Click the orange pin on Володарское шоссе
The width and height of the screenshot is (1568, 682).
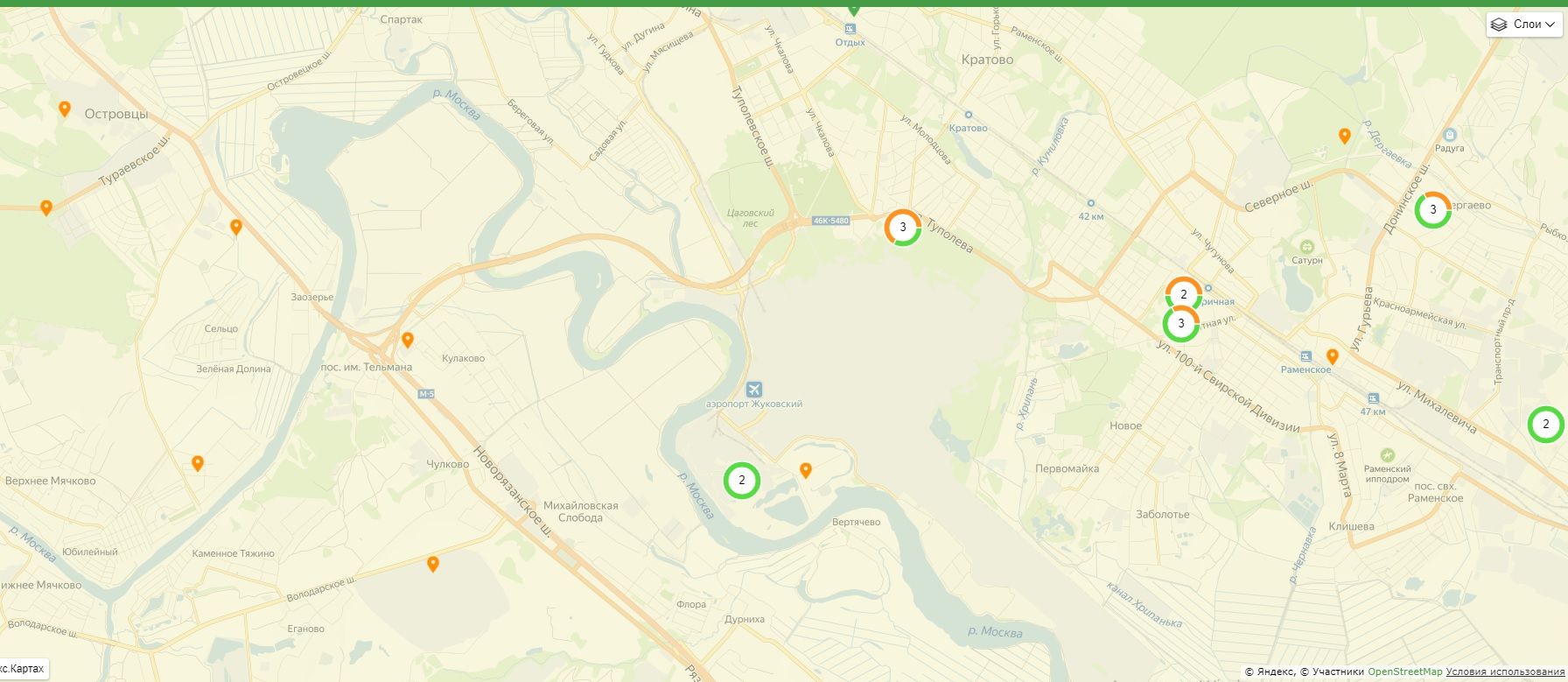pos(433,564)
